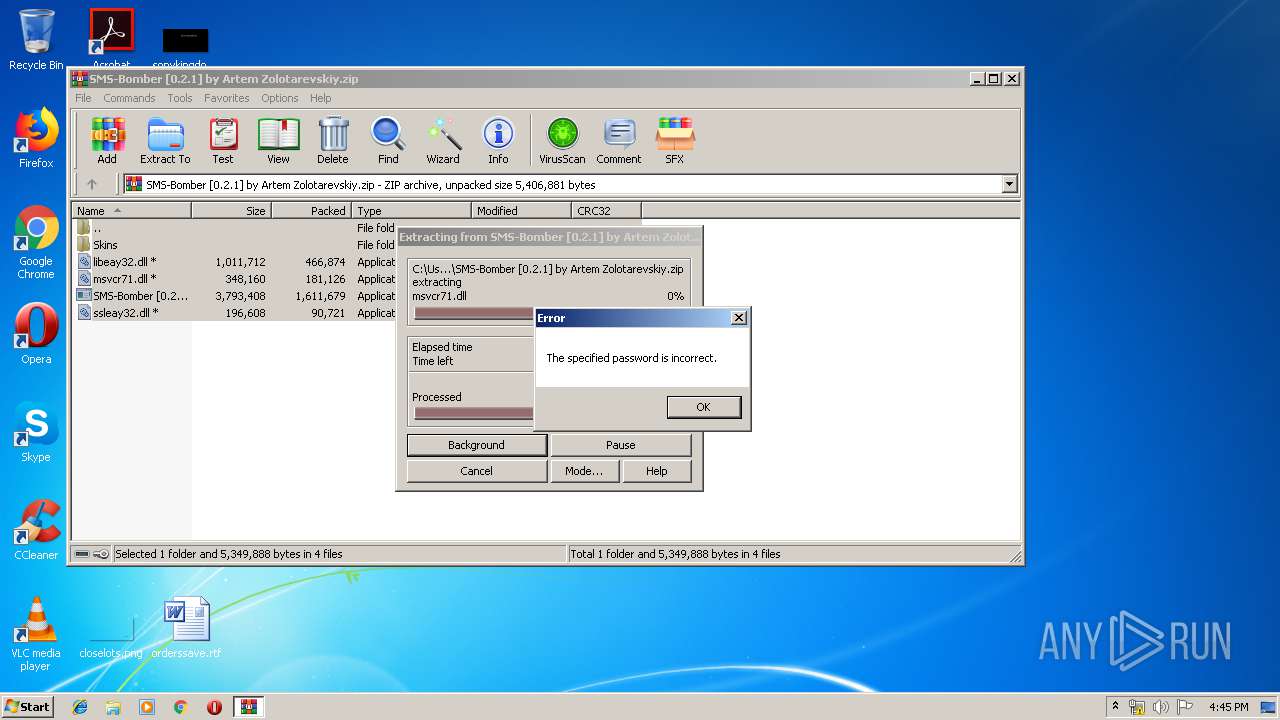The height and width of the screenshot is (720, 1280).
Task: Open Acrobat Reader desktop shortcut
Action: [x=112, y=38]
